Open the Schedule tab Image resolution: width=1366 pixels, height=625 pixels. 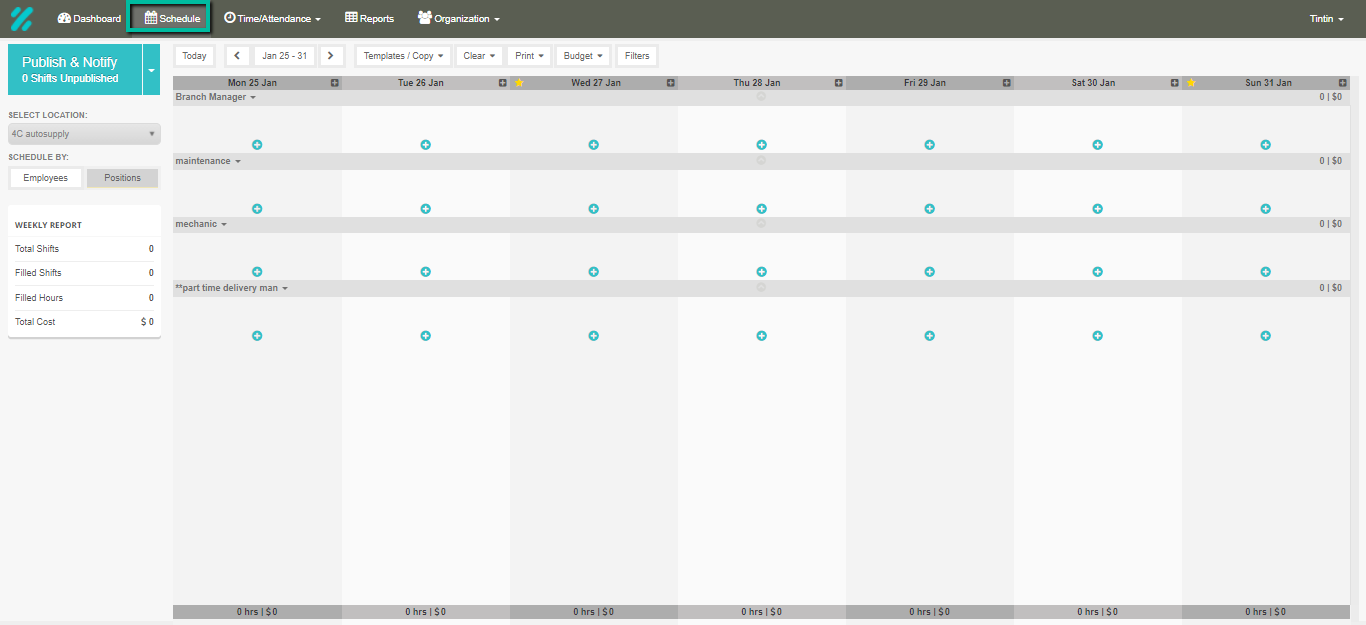click(x=172, y=19)
